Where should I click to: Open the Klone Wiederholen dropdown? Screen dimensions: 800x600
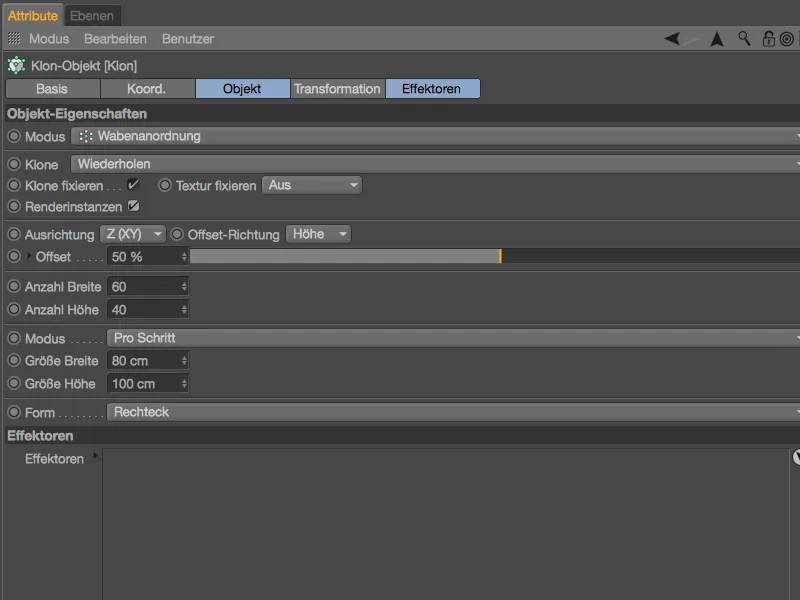436,164
